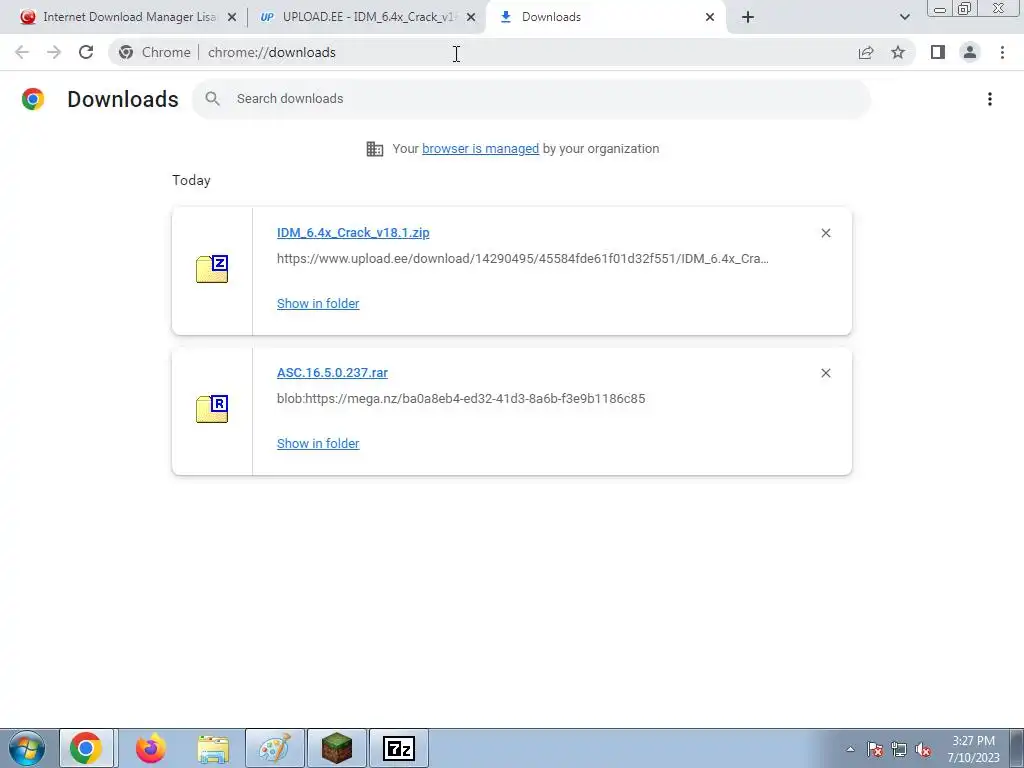This screenshot has width=1024, height=768.
Task: Open the share page icon in address bar
Action: [x=866, y=52]
